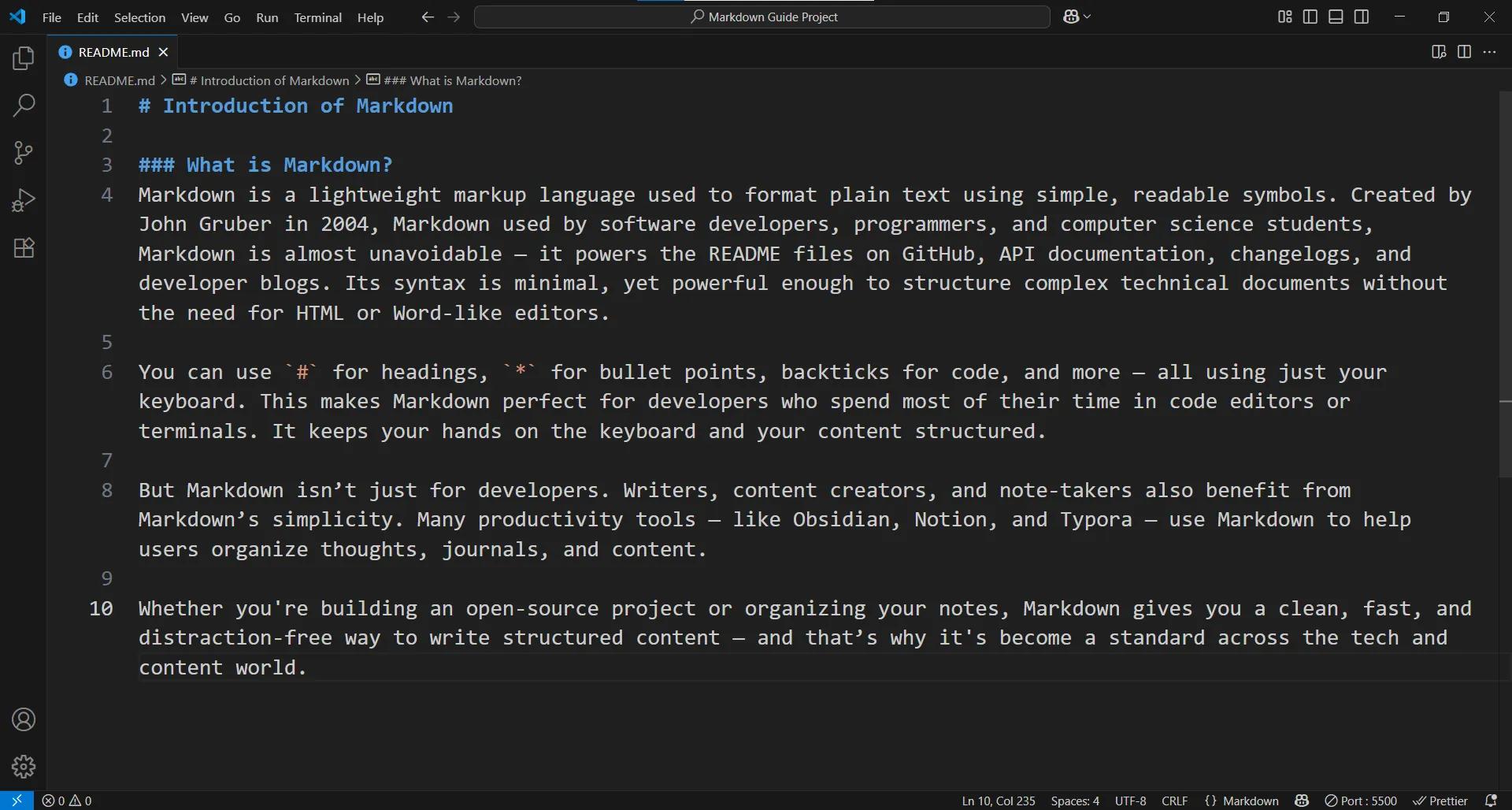Click the Copilot icon in the status bar
Image resolution: width=1512 pixels, height=810 pixels.
pos(1303,801)
